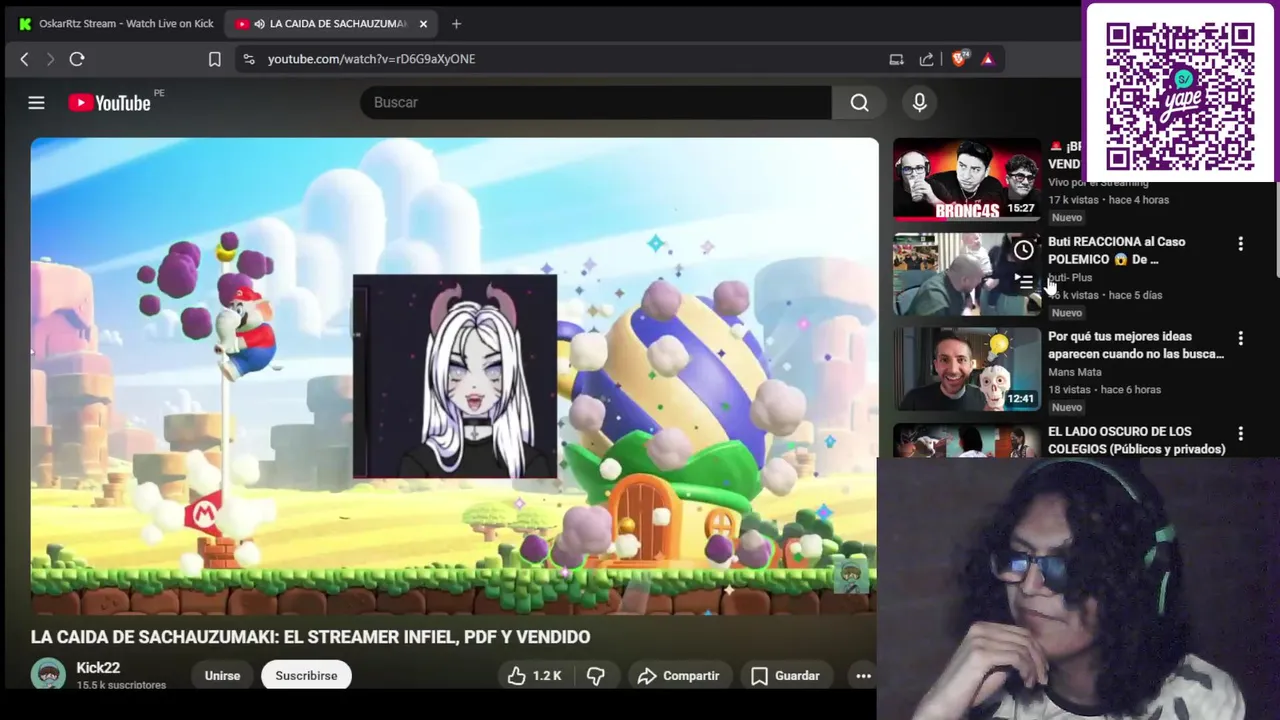Image resolution: width=1280 pixels, height=720 pixels.
Task: Go to the YouTube home logo
Action: [109, 102]
